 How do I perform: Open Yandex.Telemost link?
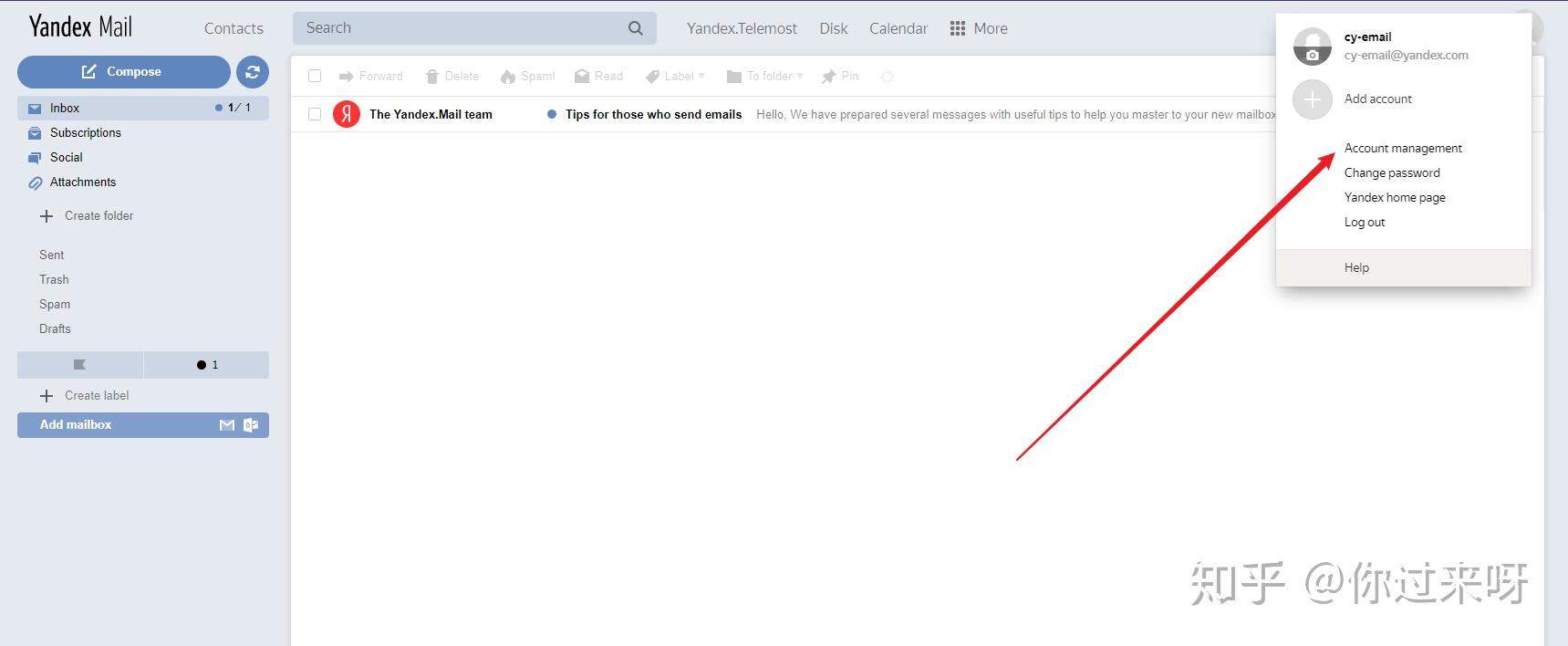click(x=742, y=28)
